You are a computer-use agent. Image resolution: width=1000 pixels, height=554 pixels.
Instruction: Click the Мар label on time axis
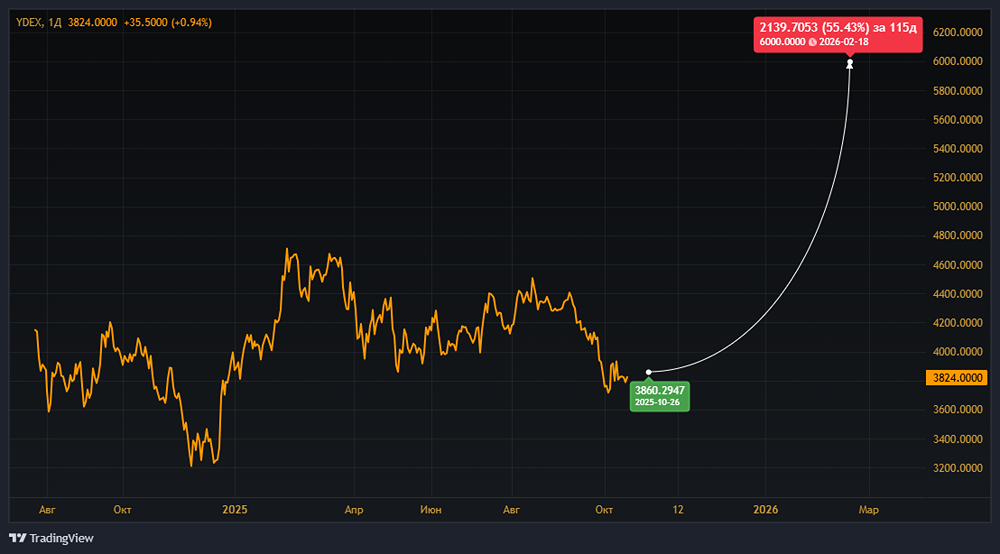click(x=869, y=510)
